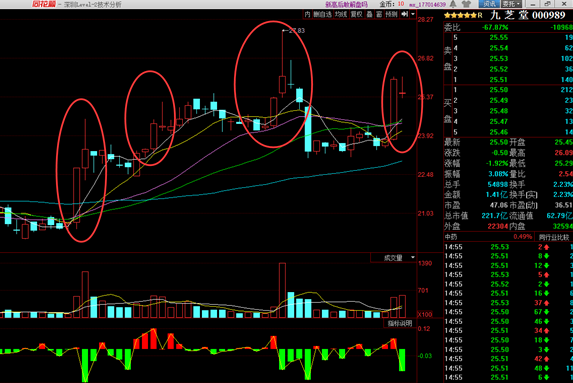This screenshot has width=573, height=383.
Task: Expand the chart toolbar dropdown arrow
Action: pos(413,14)
